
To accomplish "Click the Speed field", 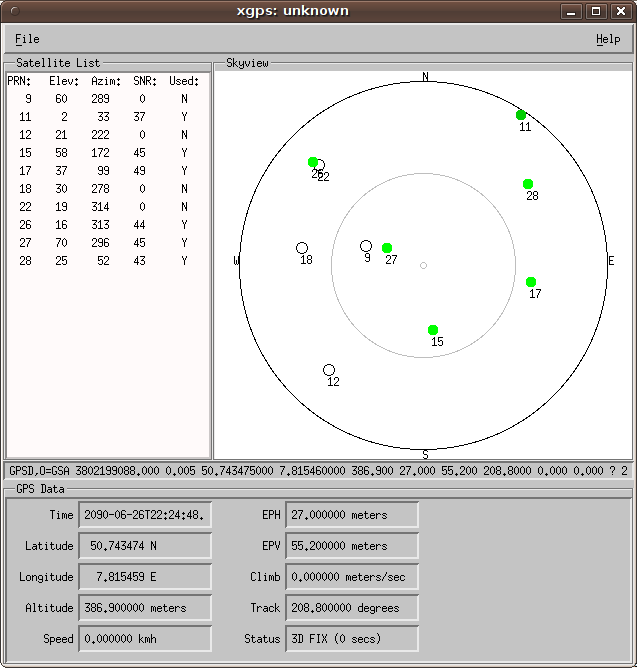I will click(145, 638).
